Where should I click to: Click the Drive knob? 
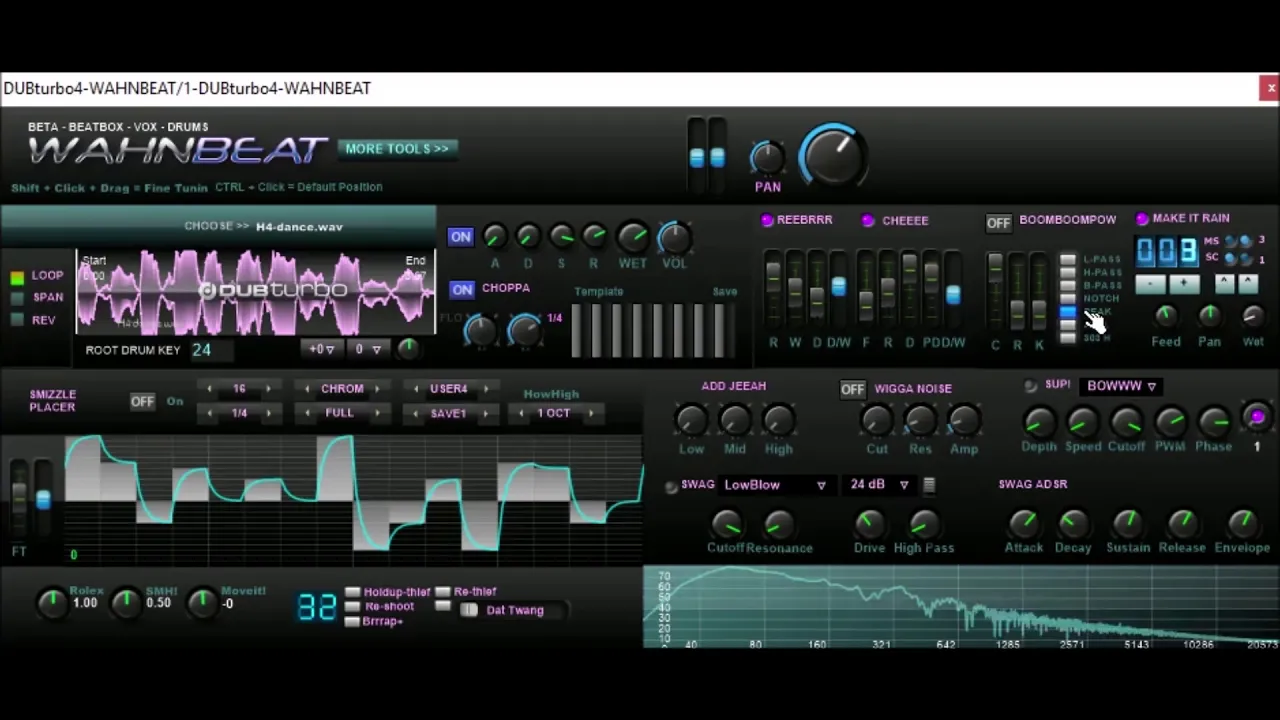(869, 523)
